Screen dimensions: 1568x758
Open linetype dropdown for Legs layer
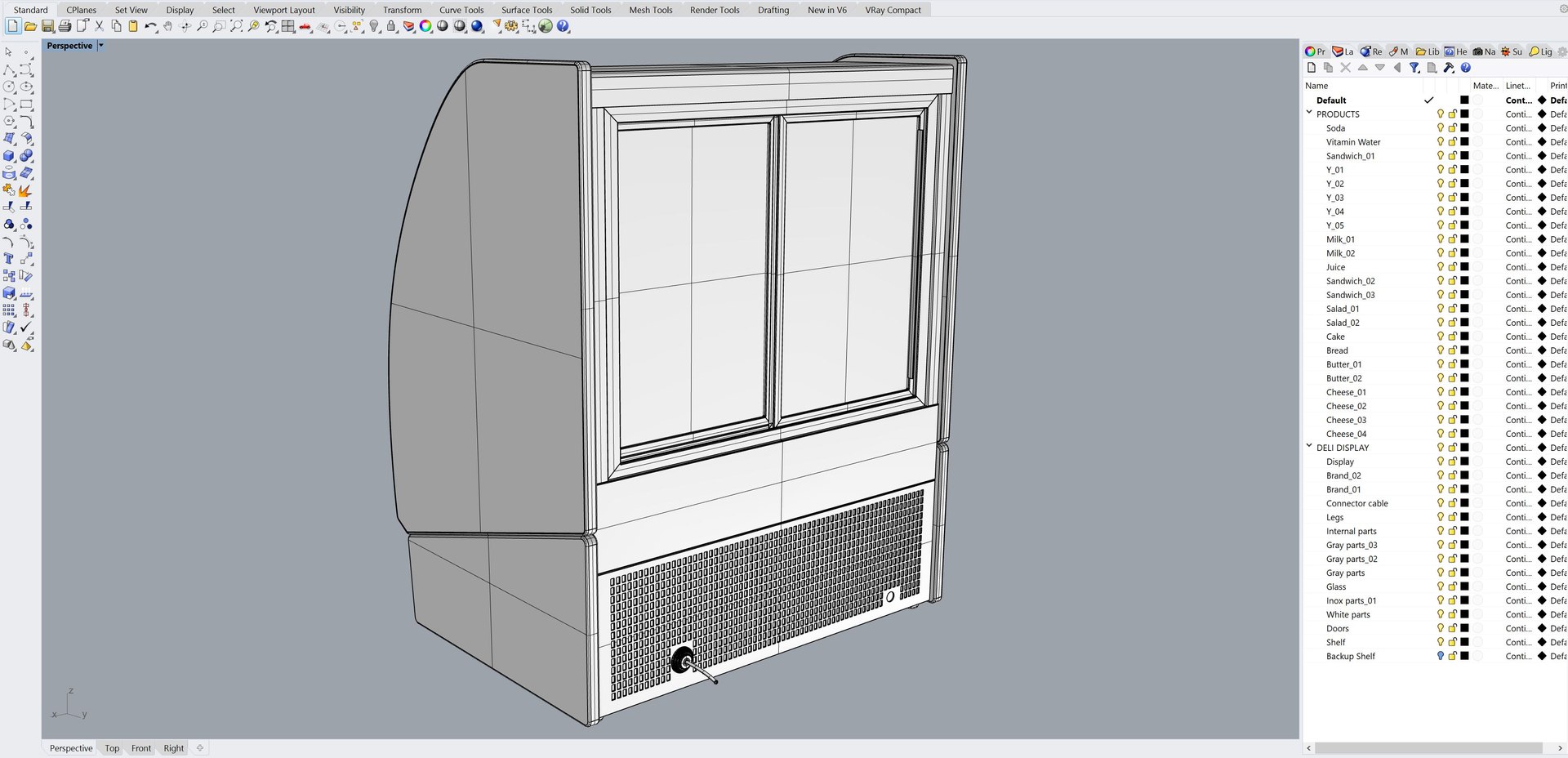1518,517
